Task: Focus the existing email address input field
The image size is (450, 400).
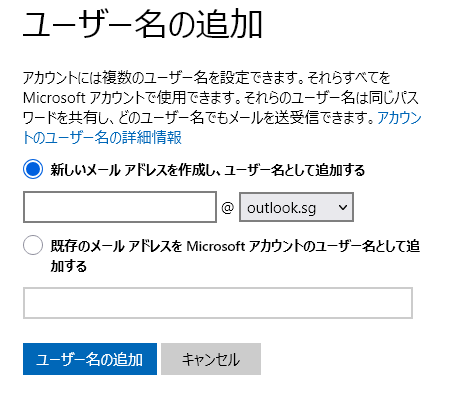Action: (x=218, y=303)
